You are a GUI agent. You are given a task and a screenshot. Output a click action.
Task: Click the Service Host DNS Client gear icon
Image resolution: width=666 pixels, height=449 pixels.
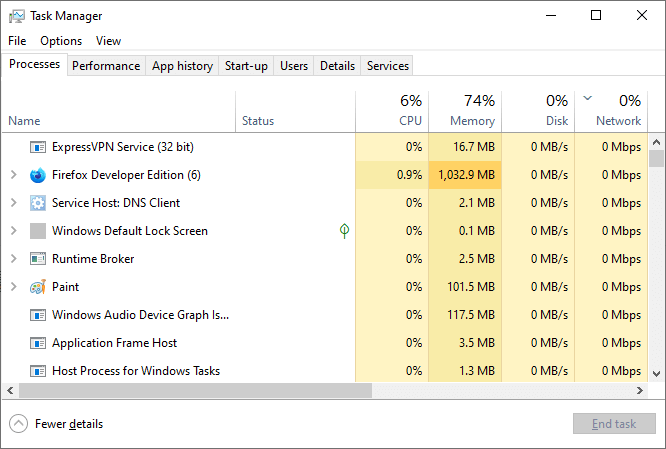pyautogui.click(x=38, y=203)
